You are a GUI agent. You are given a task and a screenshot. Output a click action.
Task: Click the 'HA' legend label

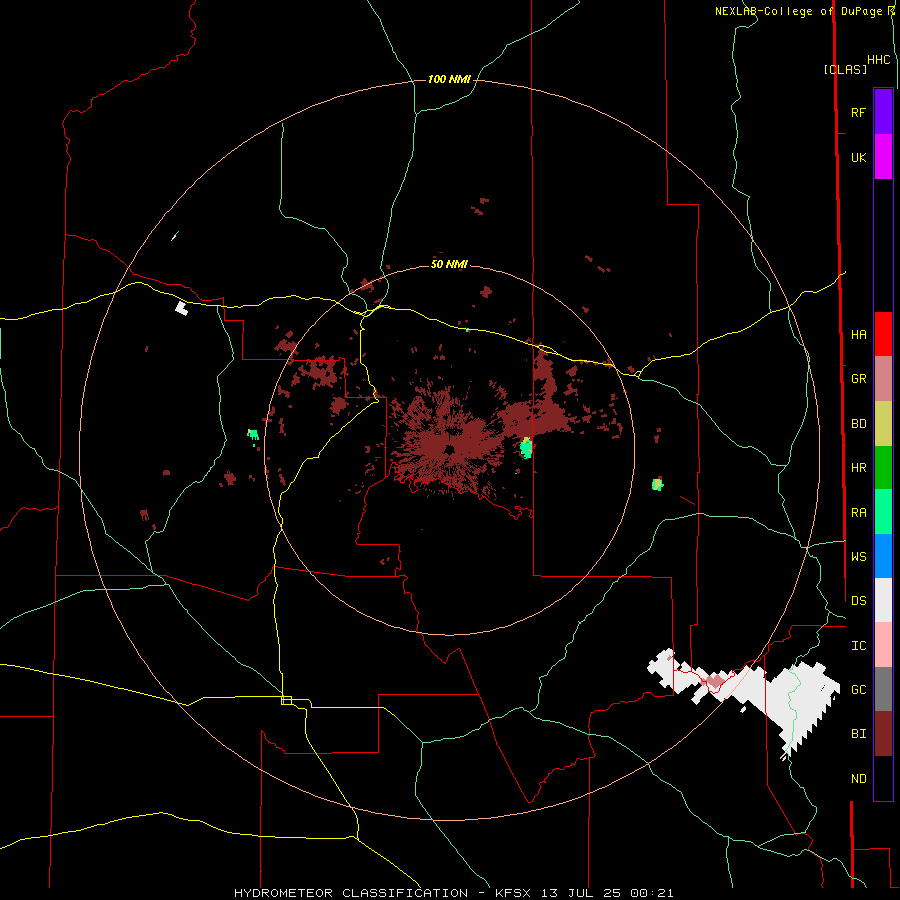(x=858, y=335)
